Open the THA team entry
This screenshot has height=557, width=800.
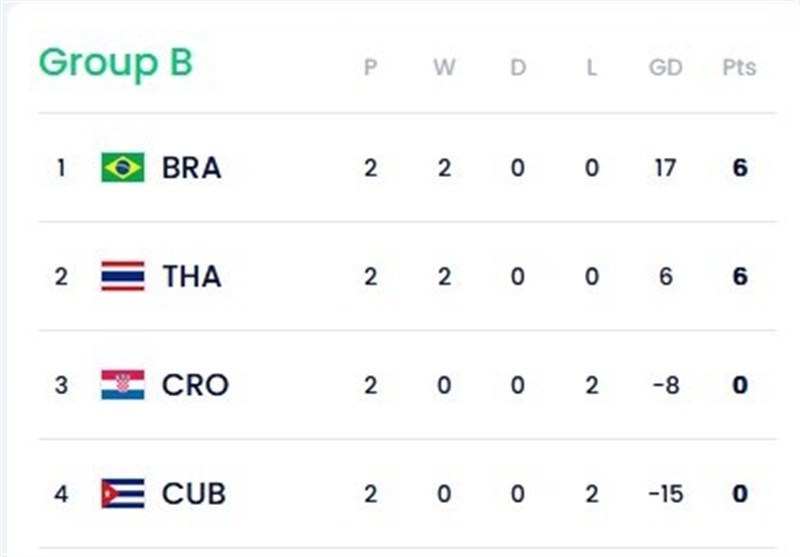tap(191, 276)
